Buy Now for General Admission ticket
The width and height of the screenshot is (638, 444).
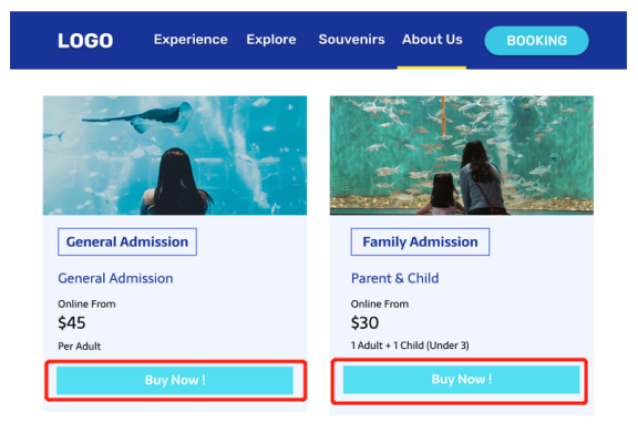(174, 380)
